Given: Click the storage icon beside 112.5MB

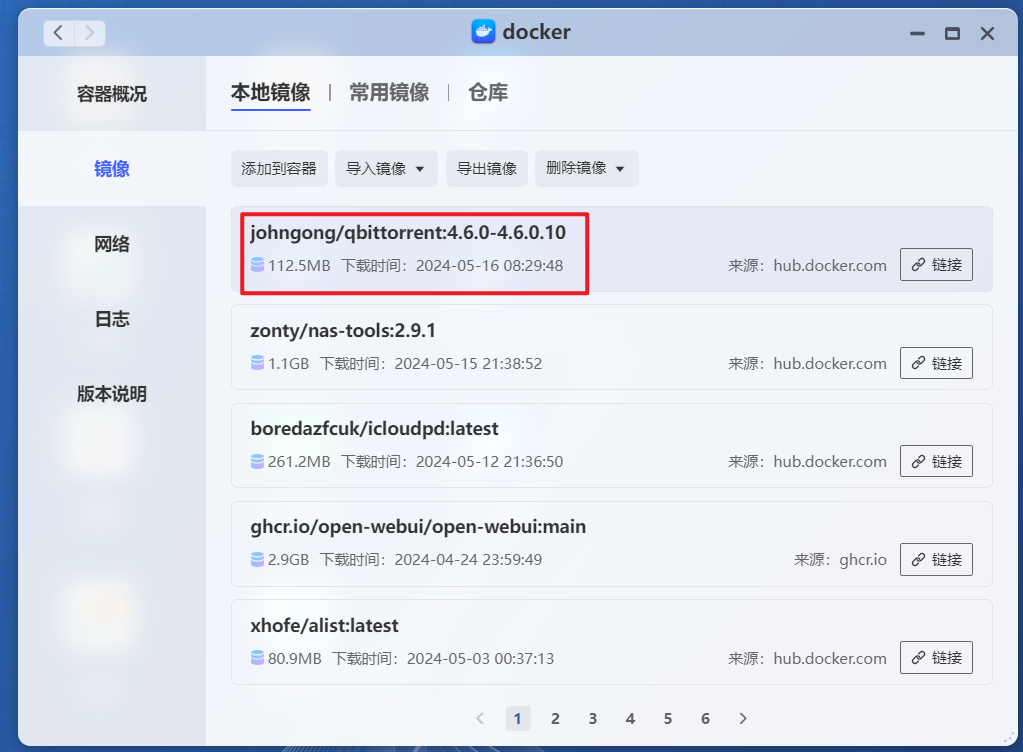Looking at the screenshot, I should (258, 265).
